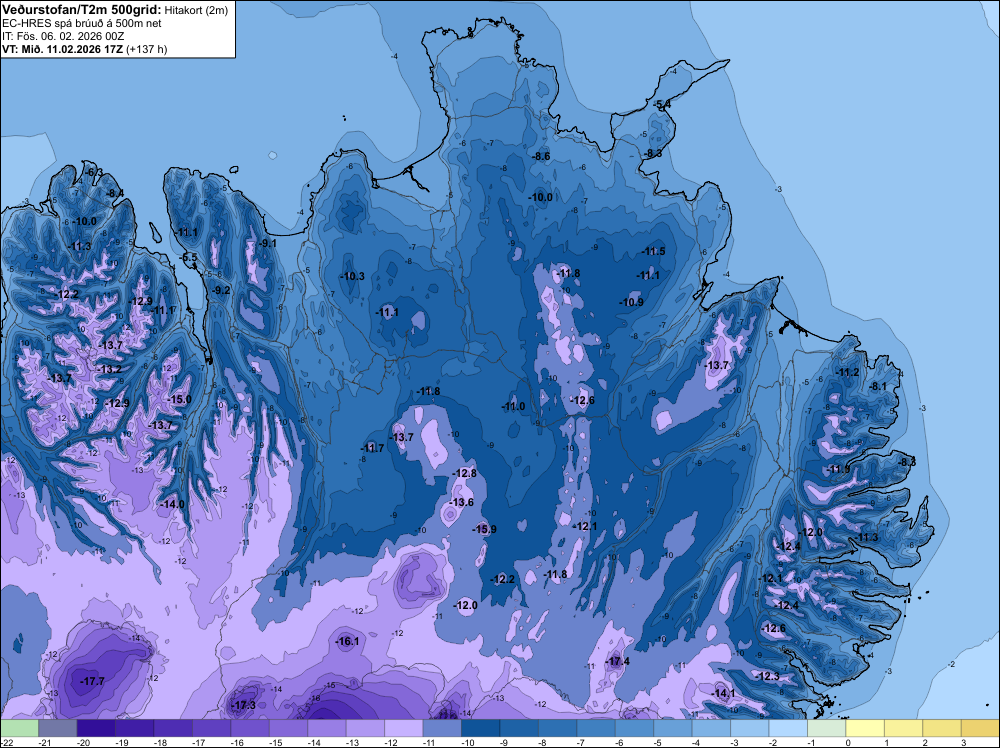The height and width of the screenshot is (748, 1000).
Task: Click the legend swatch labeled 3
Action: point(981,728)
